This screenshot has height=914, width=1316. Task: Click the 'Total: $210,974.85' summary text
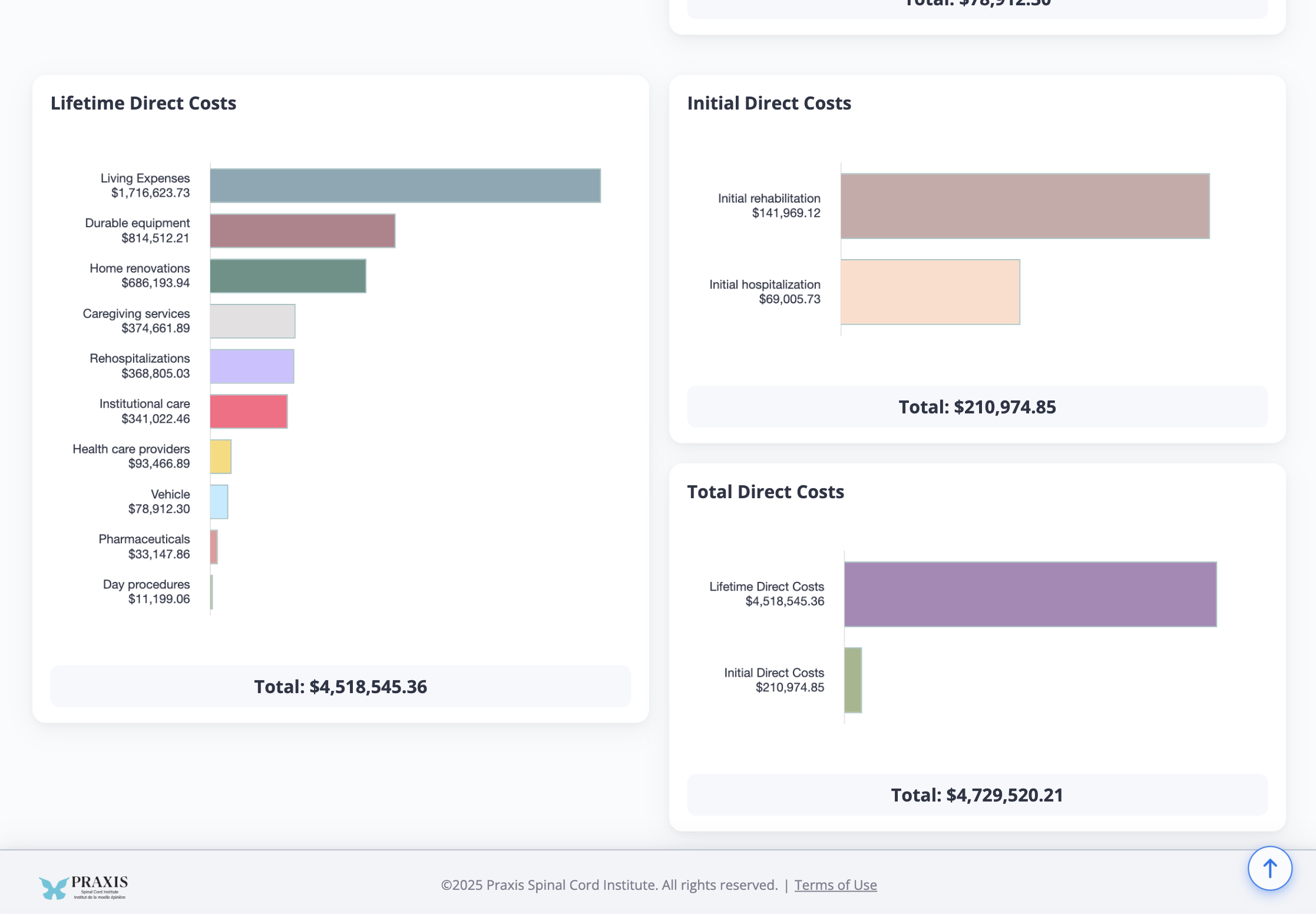coord(977,407)
